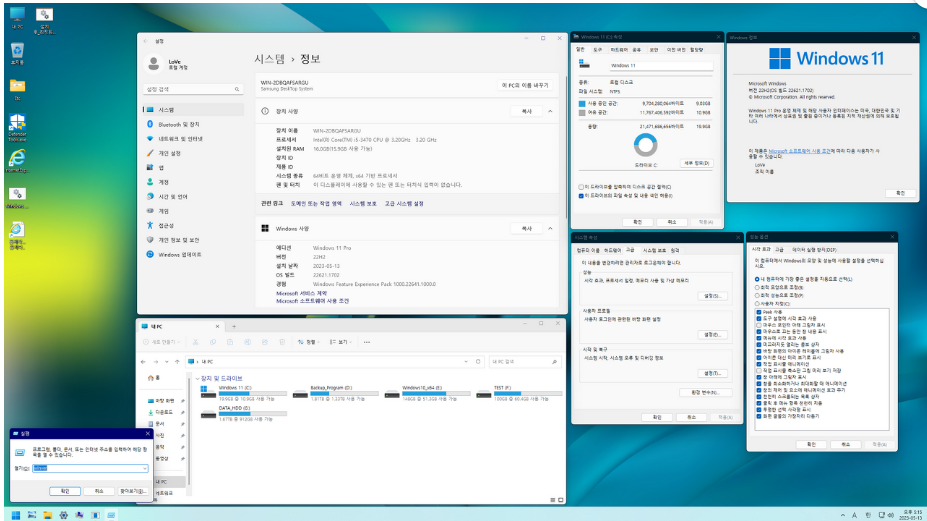Open the Settings gear on the taskbar
Image resolution: width=927 pixels, height=521 pixels.
[x=63, y=515]
